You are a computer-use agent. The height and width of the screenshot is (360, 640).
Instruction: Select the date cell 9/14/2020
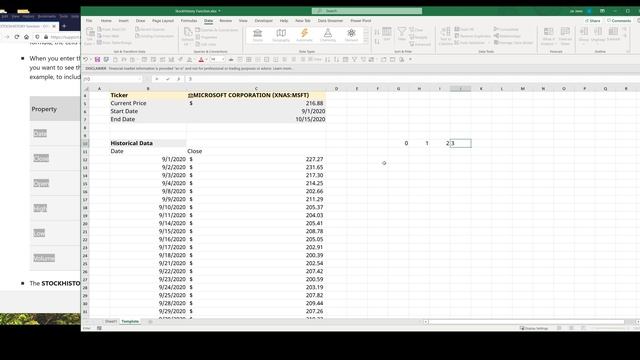(x=148, y=223)
